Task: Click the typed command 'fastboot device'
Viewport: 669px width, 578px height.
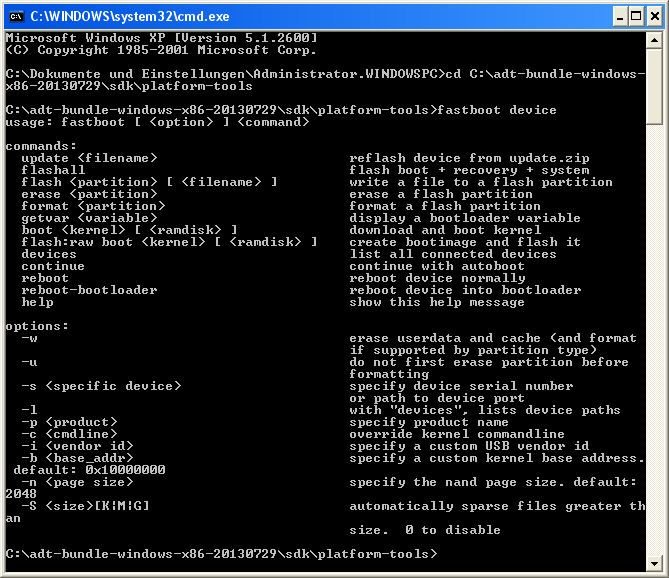Action: point(497,110)
